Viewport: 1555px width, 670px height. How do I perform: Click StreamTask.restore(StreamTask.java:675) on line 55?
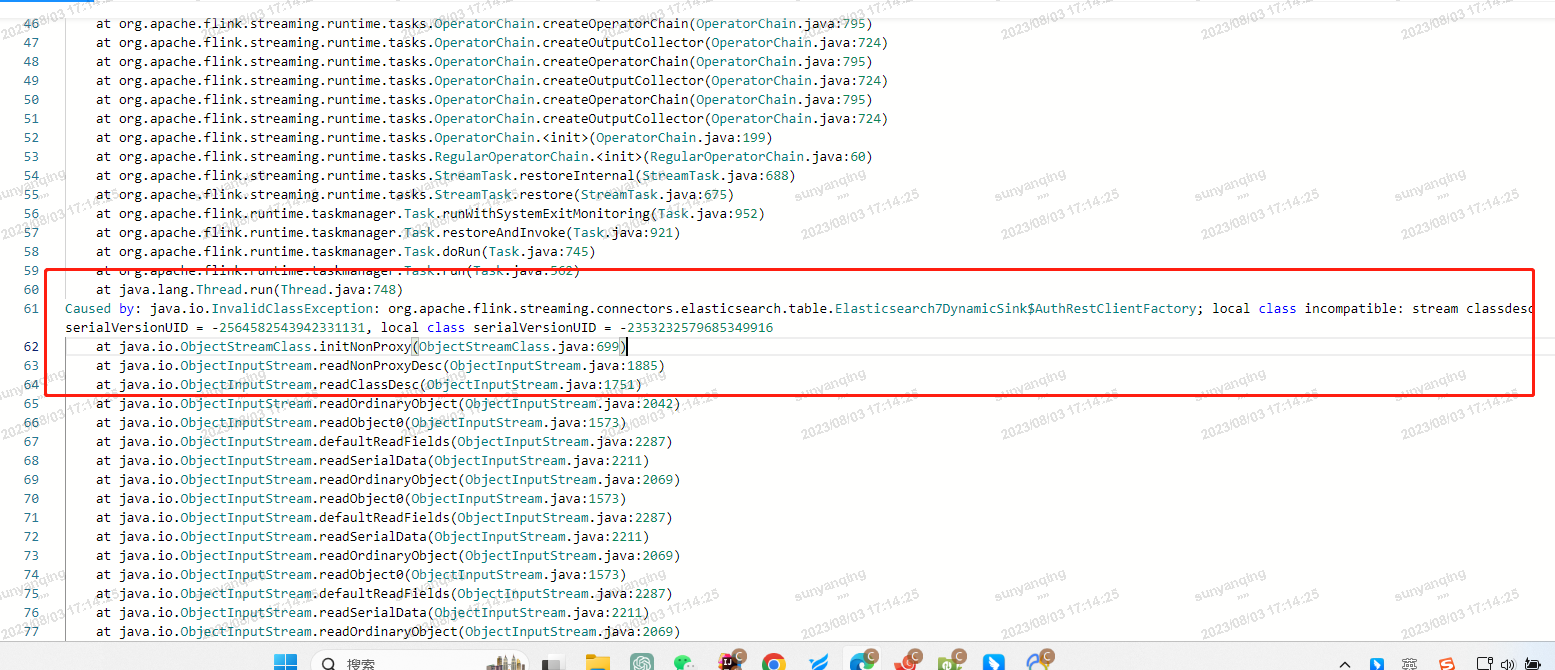click(x=584, y=195)
